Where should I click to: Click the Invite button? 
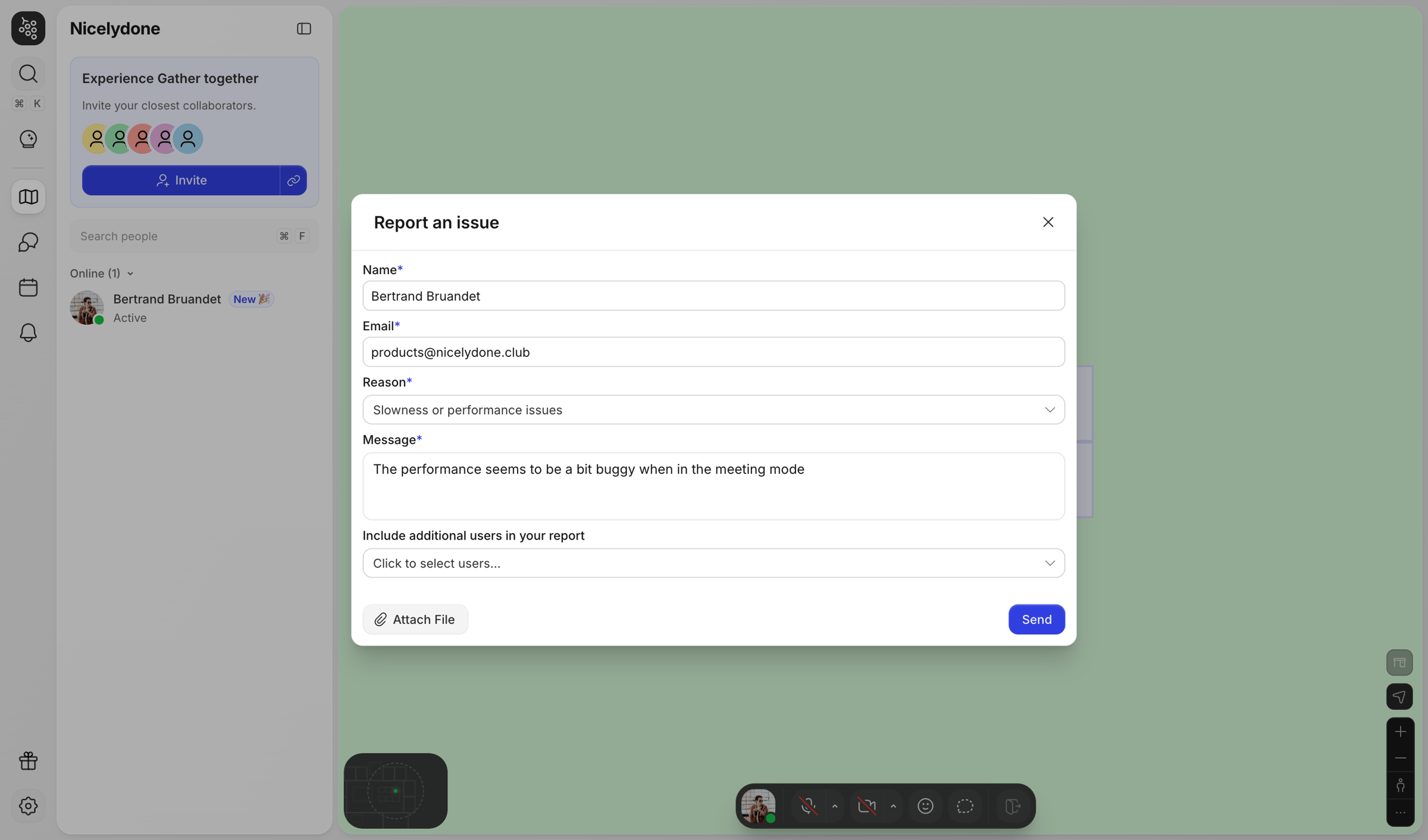(181, 180)
